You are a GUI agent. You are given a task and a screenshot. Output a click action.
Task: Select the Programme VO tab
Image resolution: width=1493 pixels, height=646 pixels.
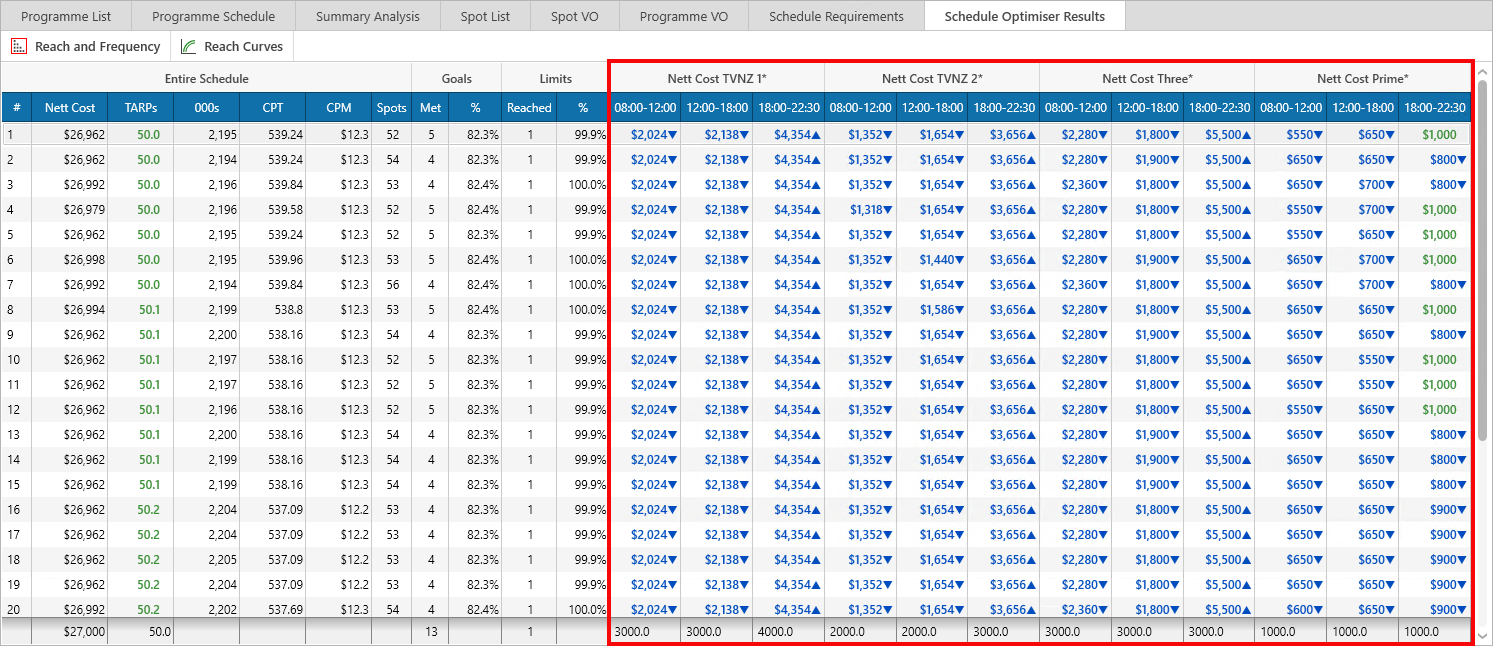point(685,16)
